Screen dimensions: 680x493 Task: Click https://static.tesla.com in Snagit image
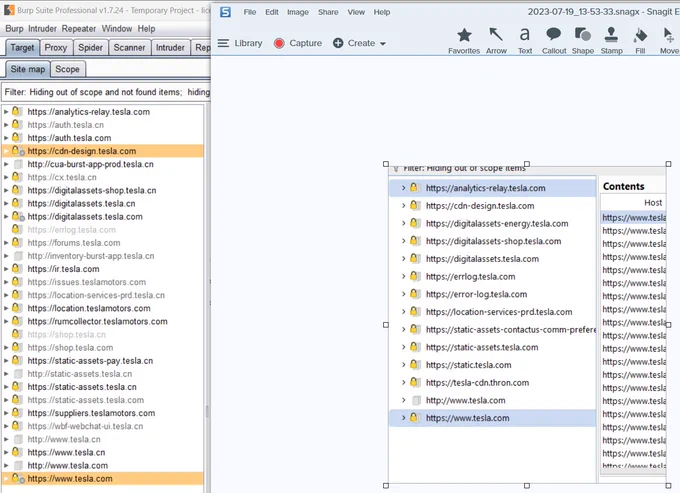pyautogui.click(x=468, y=365)
